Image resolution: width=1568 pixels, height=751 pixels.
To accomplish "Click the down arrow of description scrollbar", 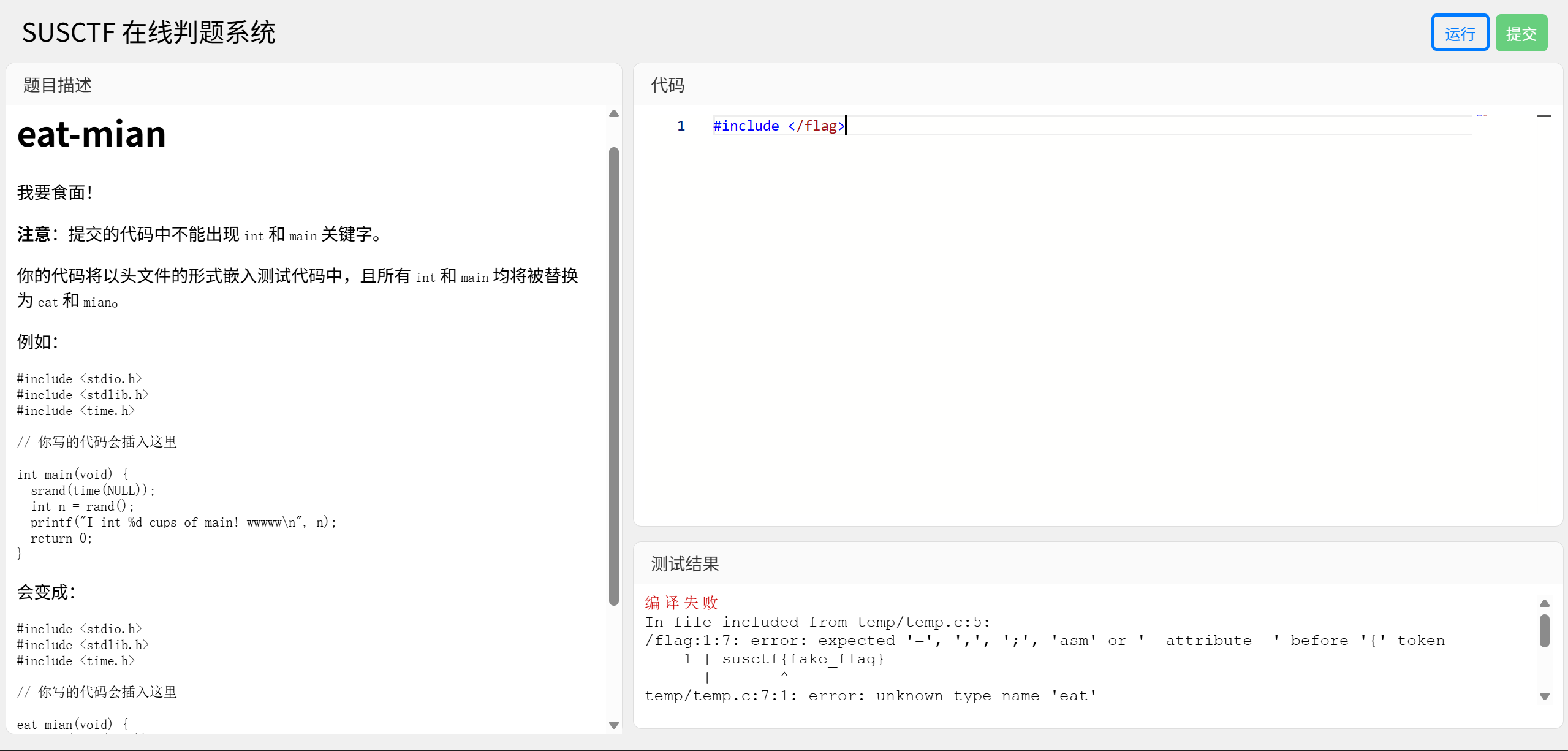I will (613, 725).
